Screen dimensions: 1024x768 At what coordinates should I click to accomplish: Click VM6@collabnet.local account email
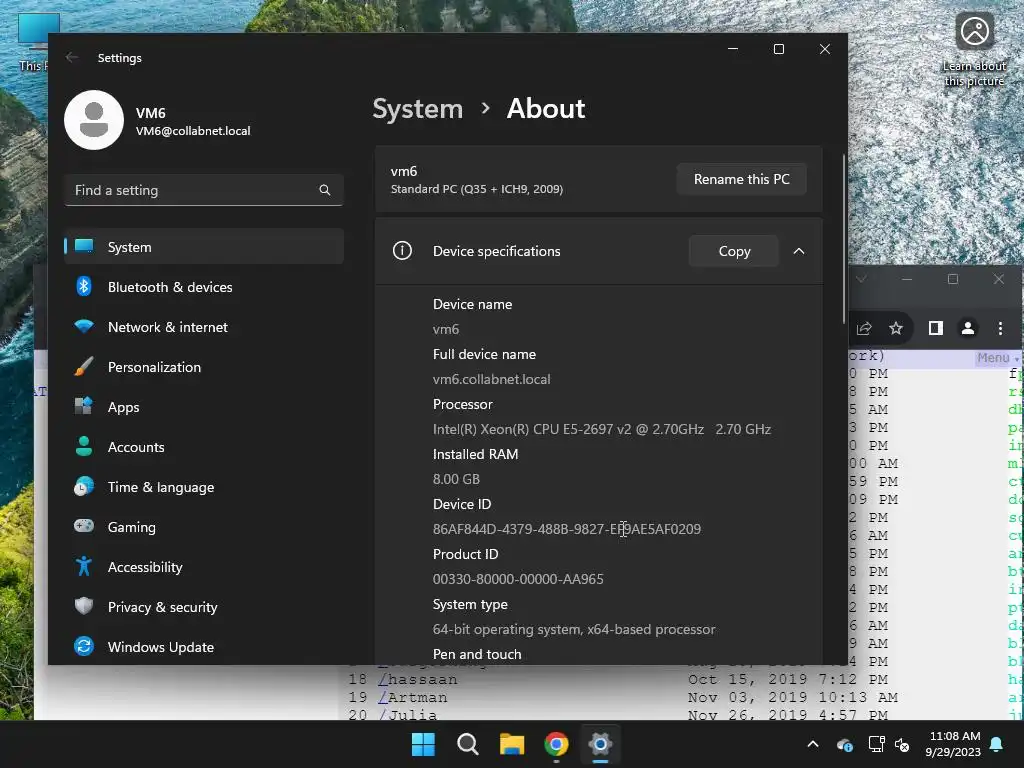click(x=193, y=131)
